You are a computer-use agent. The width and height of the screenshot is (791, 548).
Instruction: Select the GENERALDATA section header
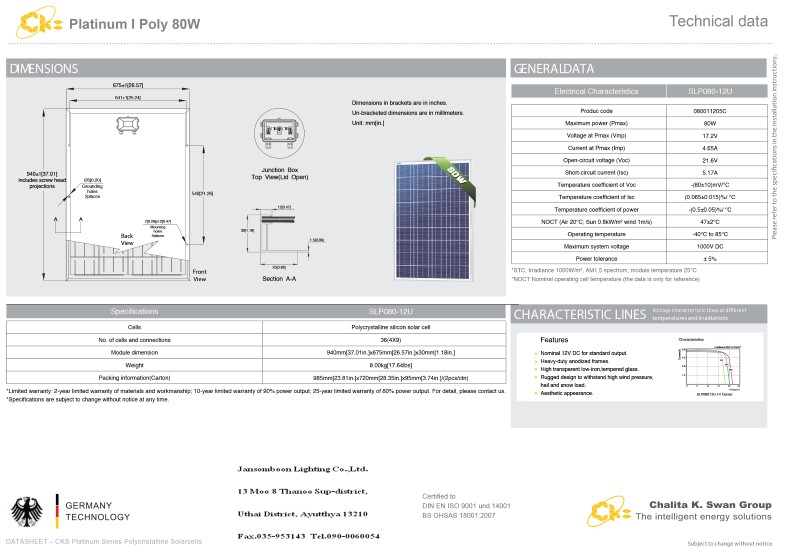tap(639, 68)
